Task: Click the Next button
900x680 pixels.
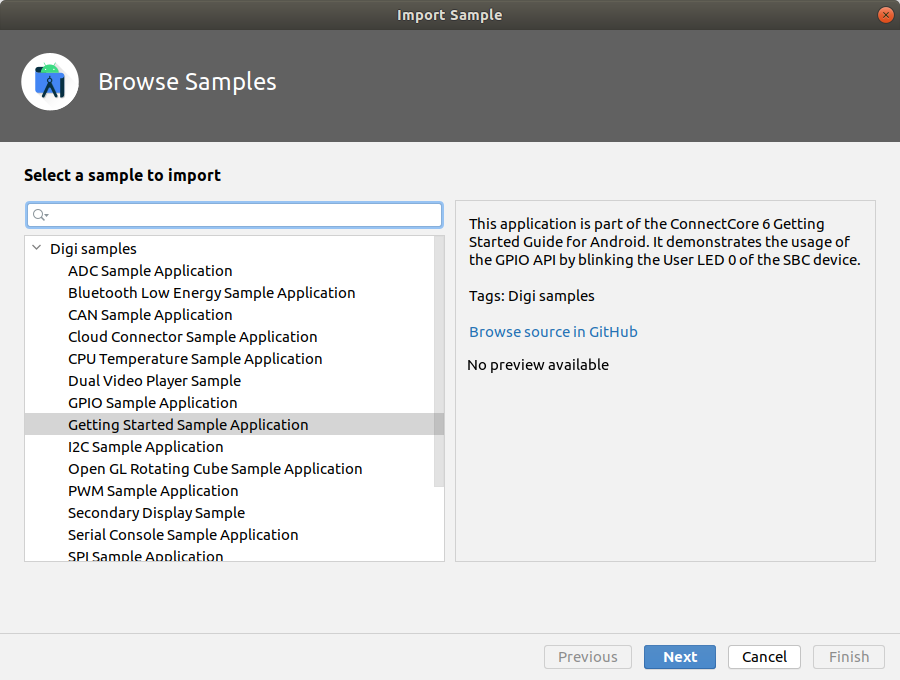Action: [x=680, y=656]
